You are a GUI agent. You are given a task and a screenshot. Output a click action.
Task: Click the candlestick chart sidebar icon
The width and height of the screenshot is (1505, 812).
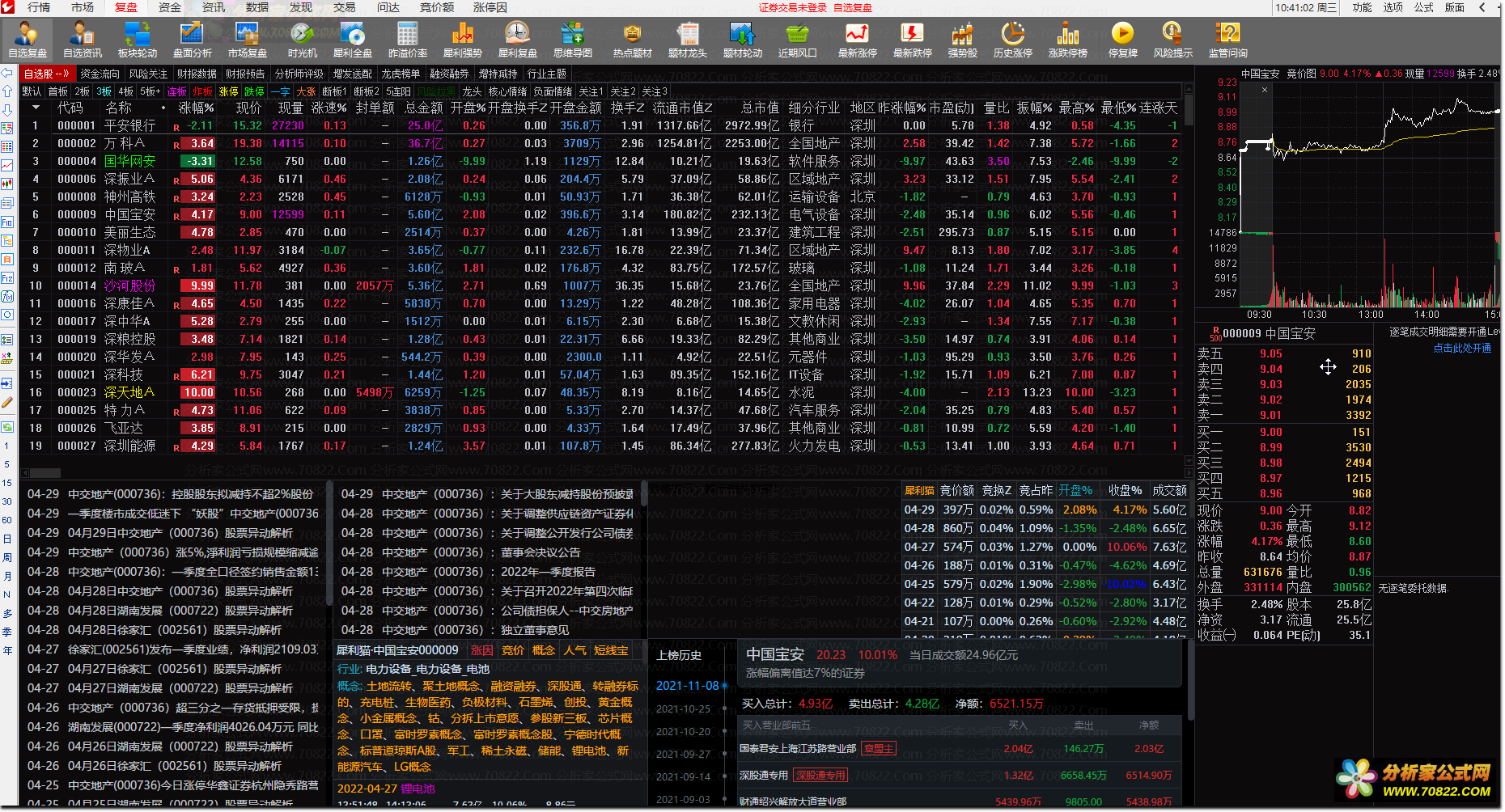click(x=7, y=184)
